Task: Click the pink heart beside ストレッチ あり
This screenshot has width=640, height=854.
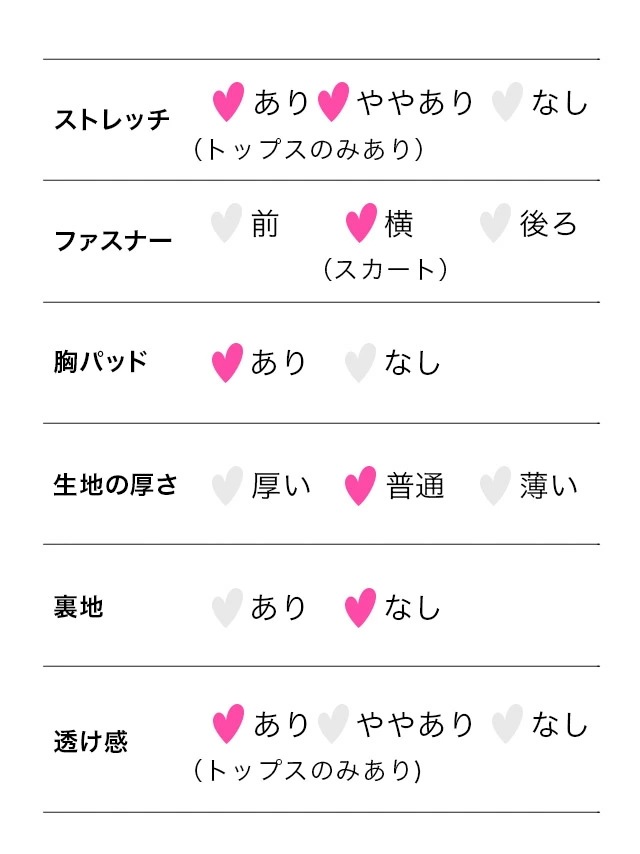Action: 228,101
